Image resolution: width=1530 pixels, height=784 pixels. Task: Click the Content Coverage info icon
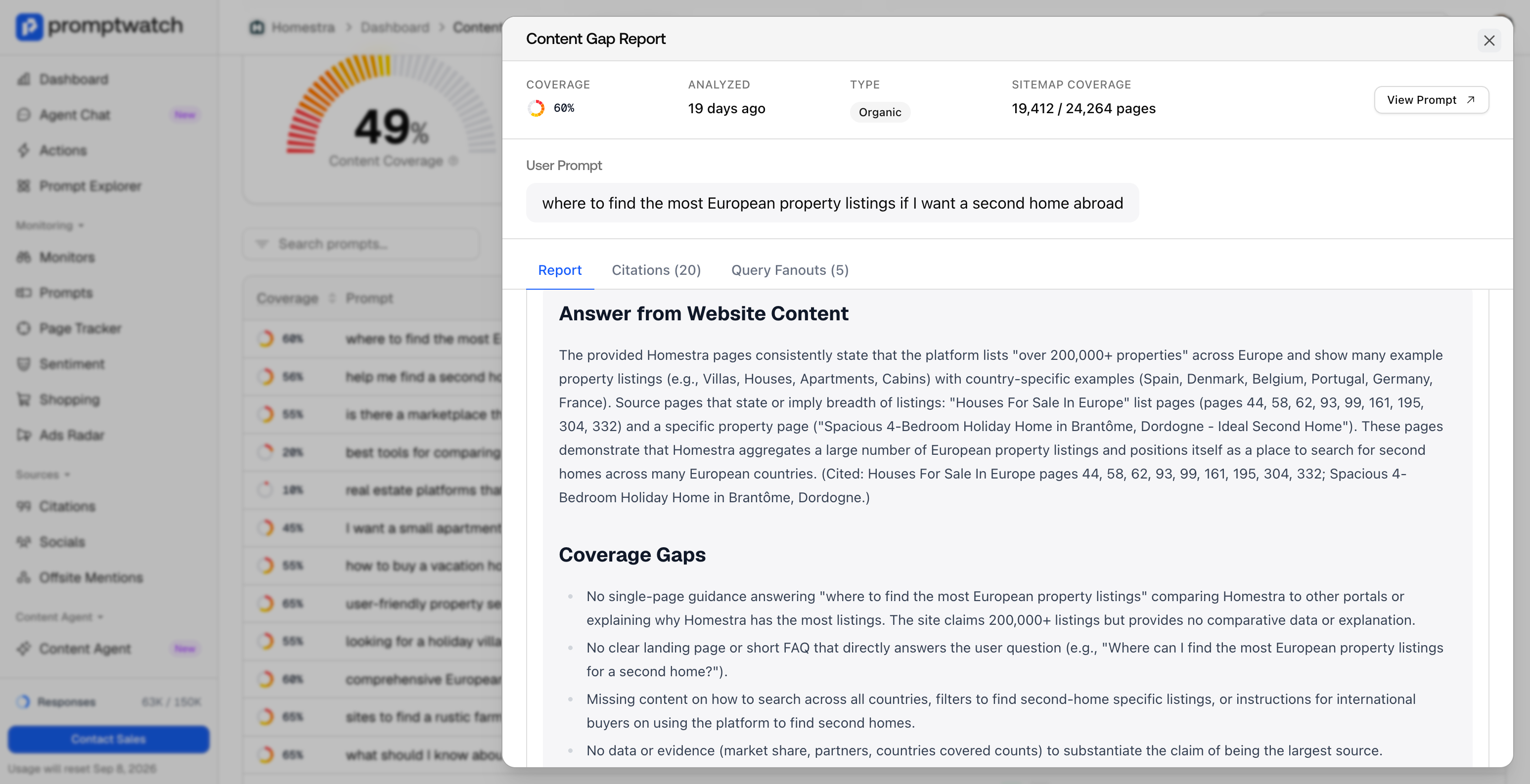click(453, 161)
